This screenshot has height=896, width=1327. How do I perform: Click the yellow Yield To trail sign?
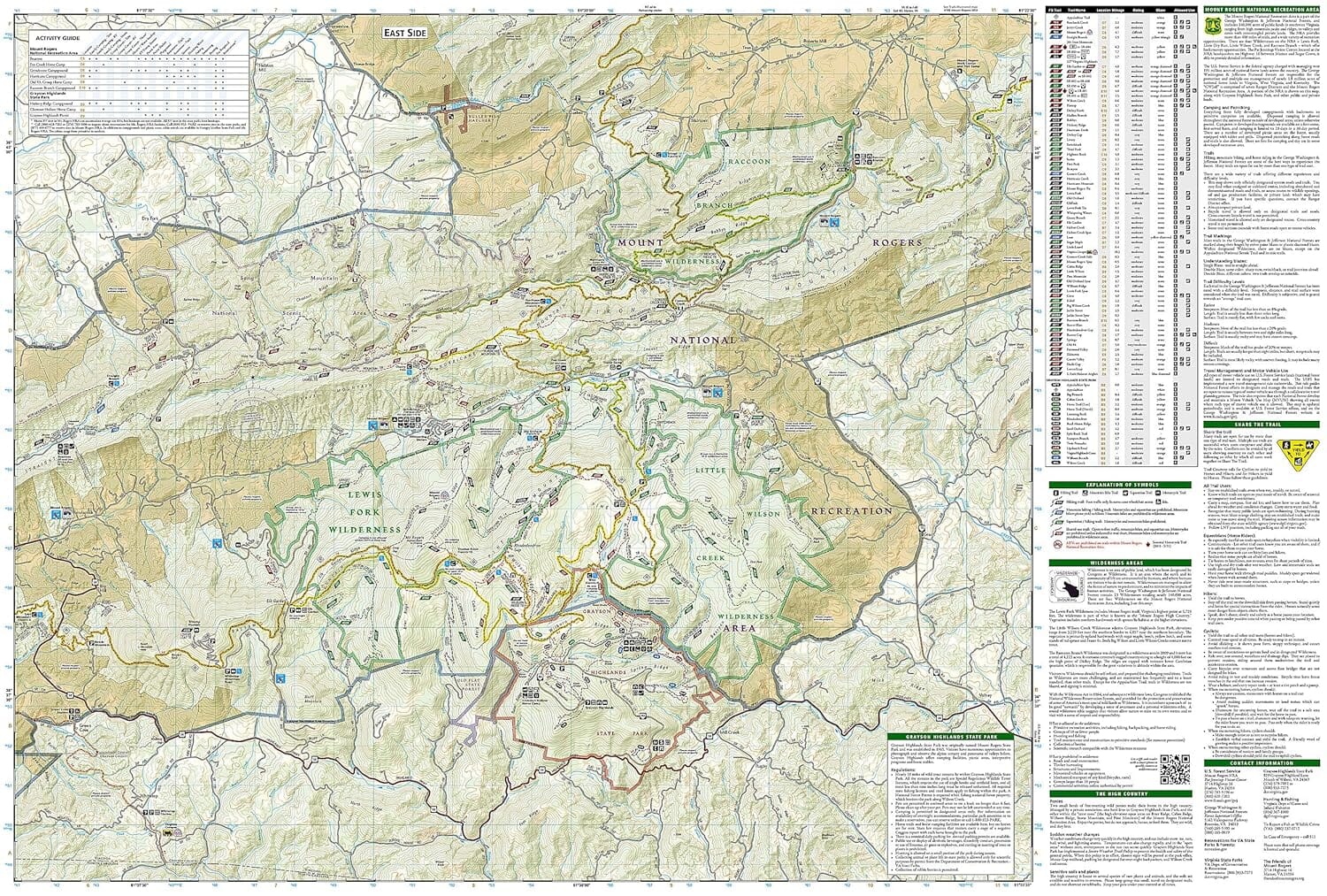click(x=1296, y=456)
